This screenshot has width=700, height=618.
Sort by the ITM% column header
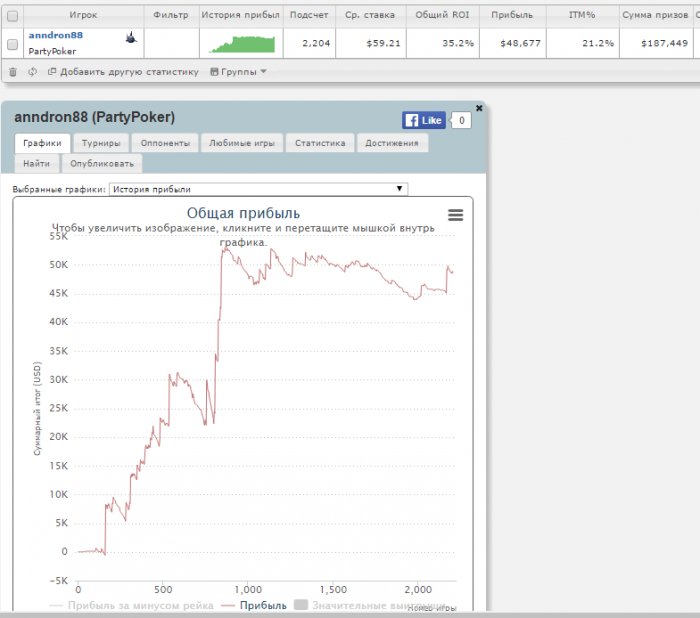[x=582, y=15]
